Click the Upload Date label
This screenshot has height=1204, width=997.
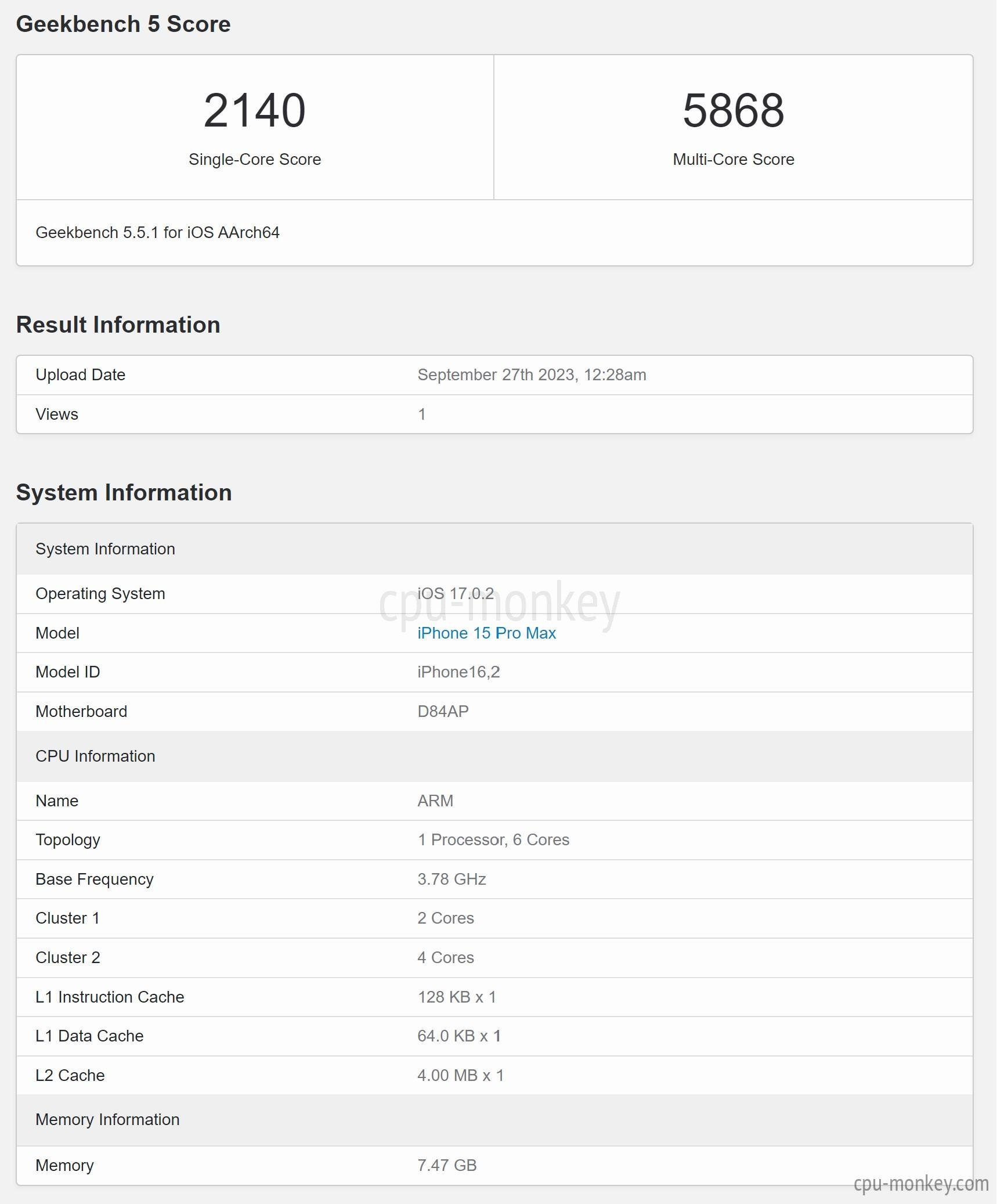click(x=80, y=374)
